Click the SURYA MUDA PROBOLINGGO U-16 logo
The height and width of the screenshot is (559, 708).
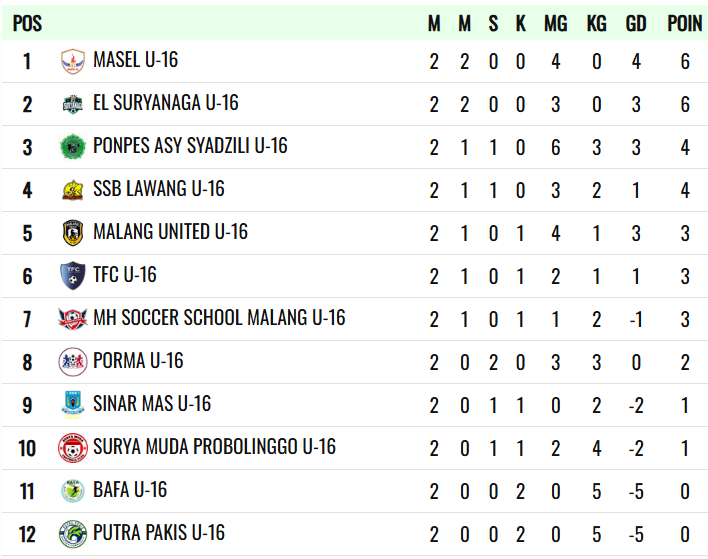pyautogui.click(x=73, y=448)
